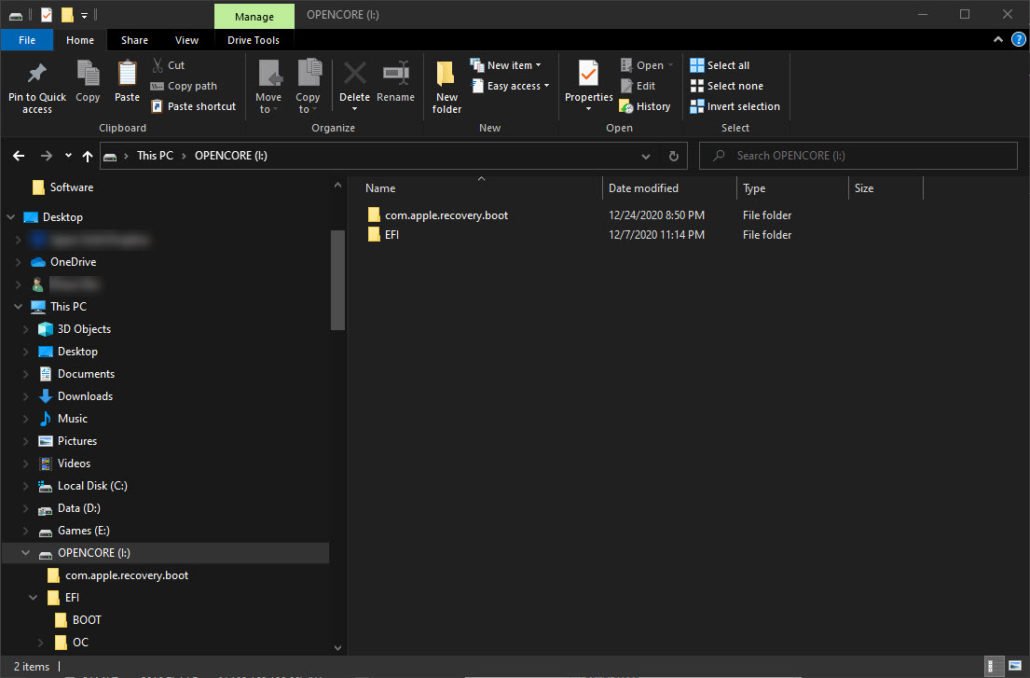Open the View ribbon tab
Screen dimensions: 1030x678
186,40
